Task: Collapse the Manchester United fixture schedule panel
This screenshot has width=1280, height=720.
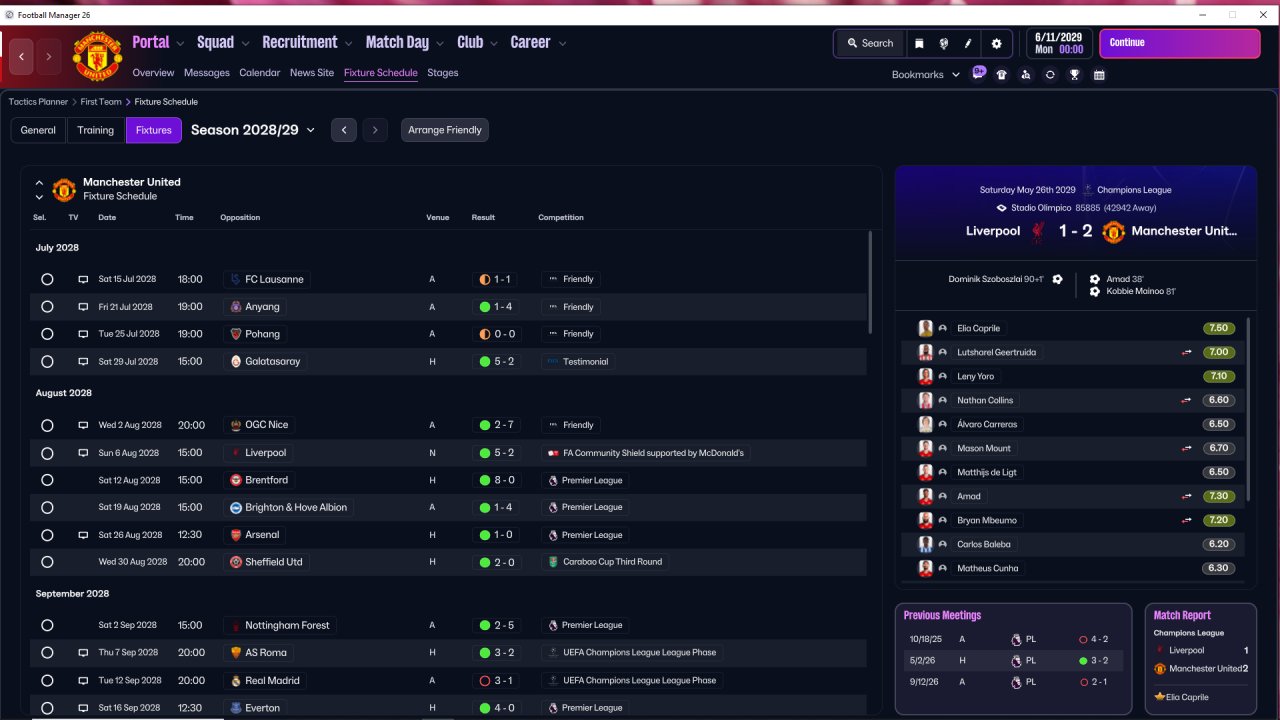Action: tap(39, 183)
